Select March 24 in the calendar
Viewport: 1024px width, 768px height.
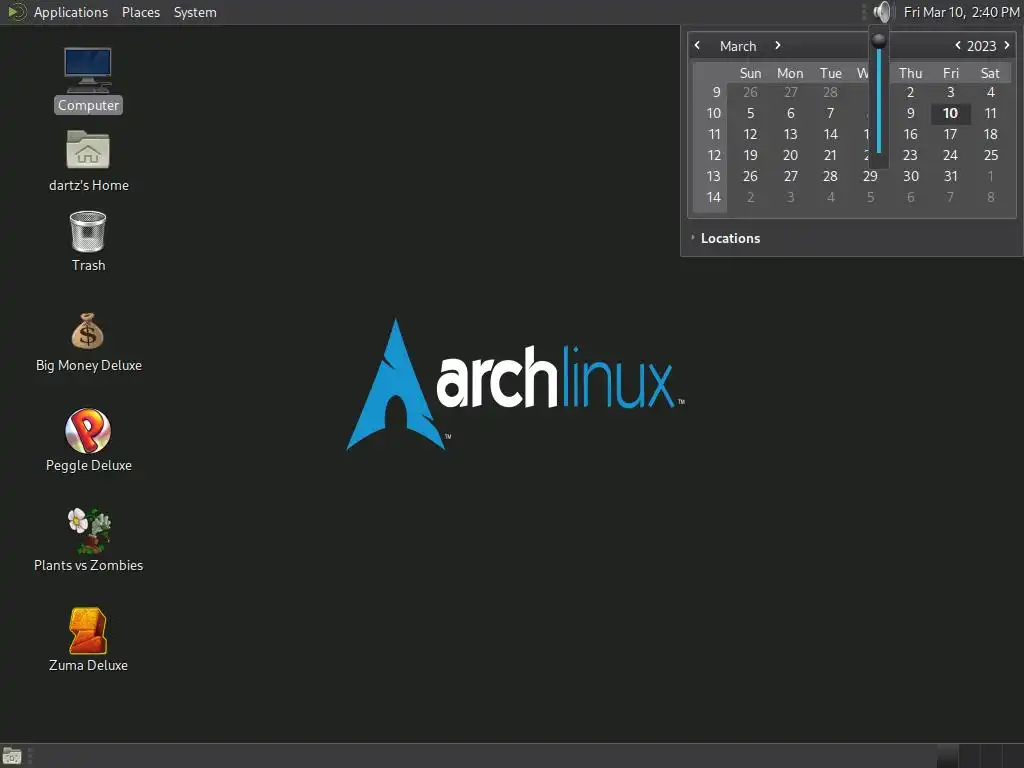pyautogui.click(x=950, y=155)
